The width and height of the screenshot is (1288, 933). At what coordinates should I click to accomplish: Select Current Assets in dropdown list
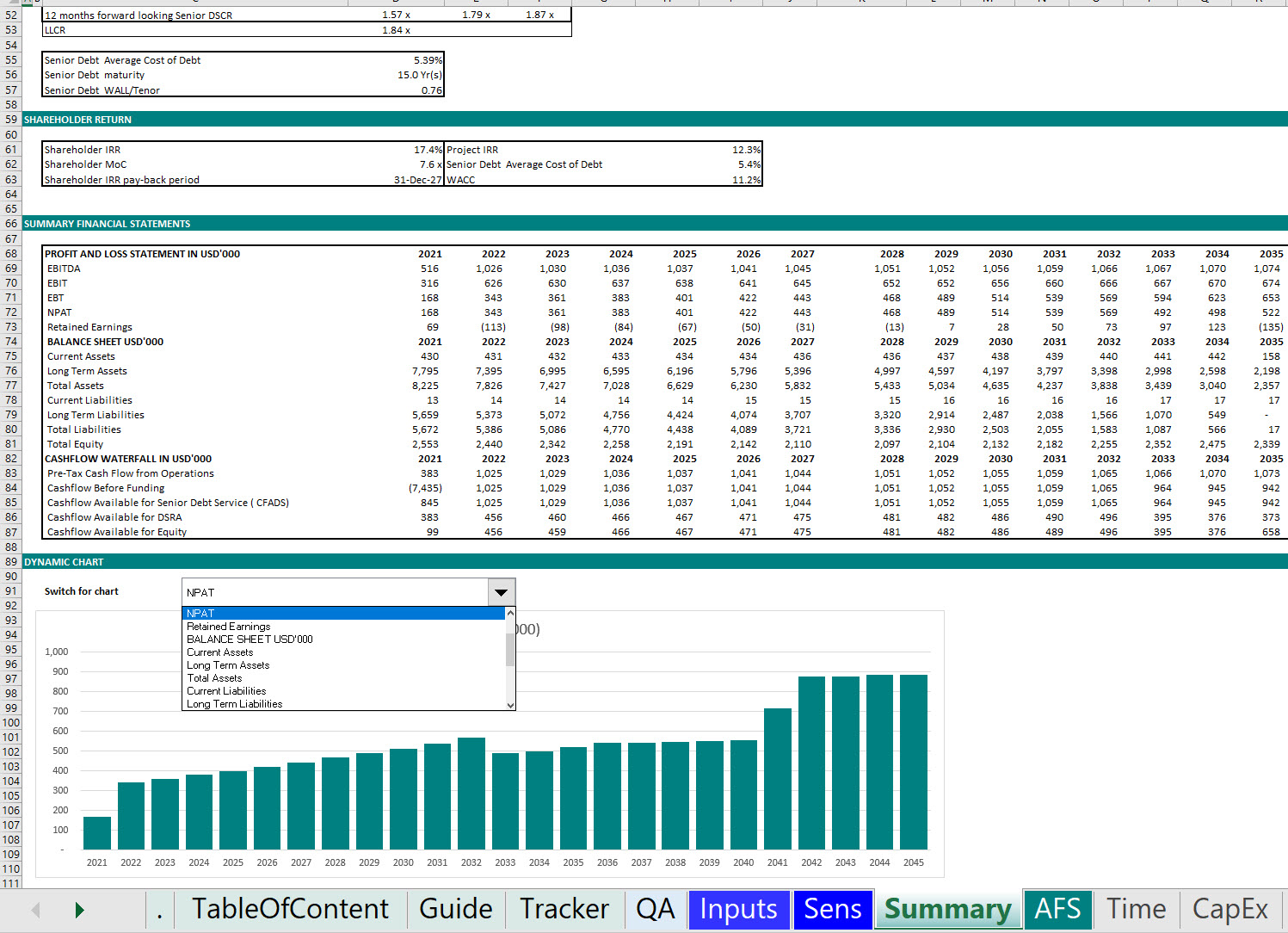[343, 652]
